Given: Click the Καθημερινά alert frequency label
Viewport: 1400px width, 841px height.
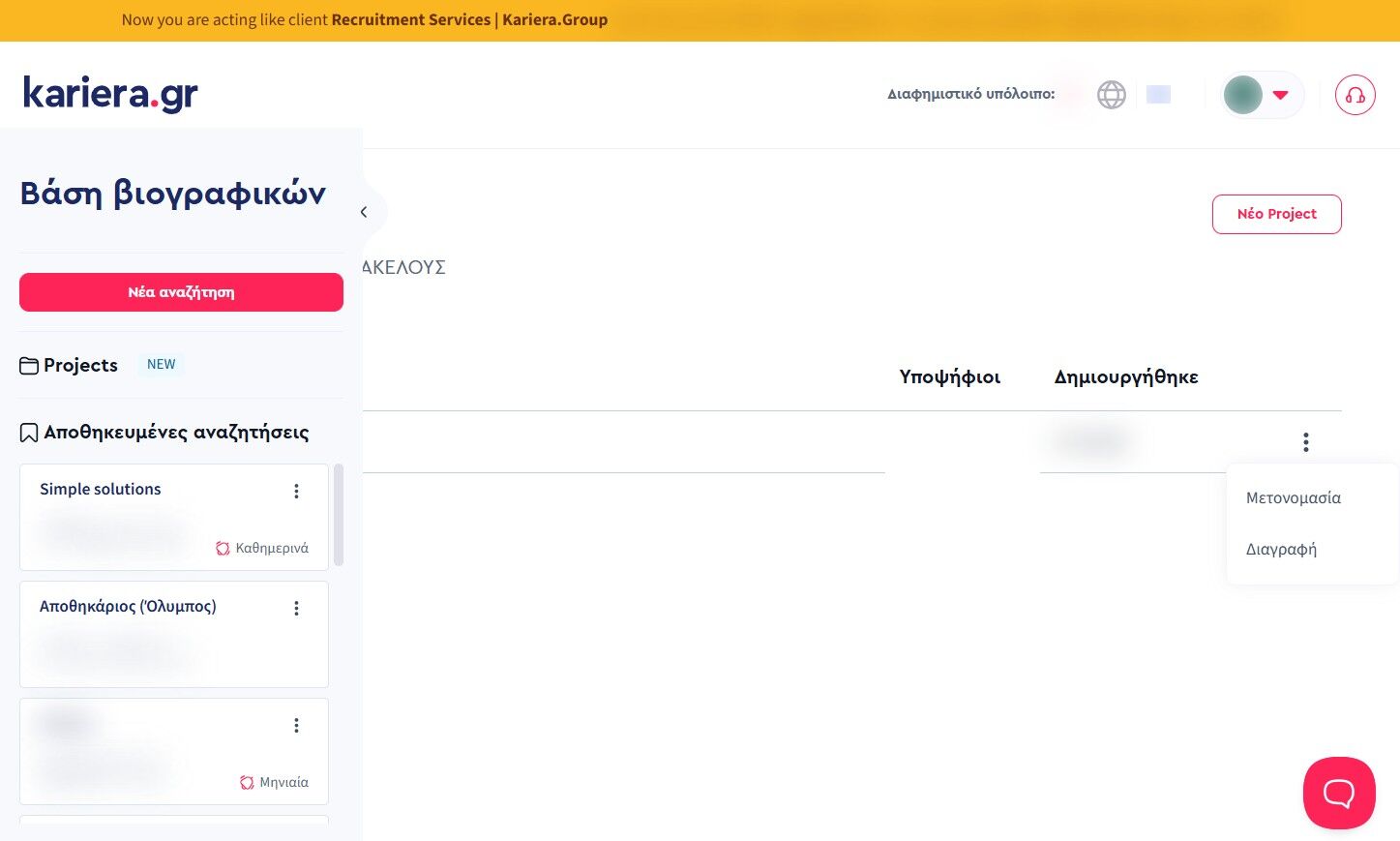Looking at the screenshot, I should click(272, 548).
